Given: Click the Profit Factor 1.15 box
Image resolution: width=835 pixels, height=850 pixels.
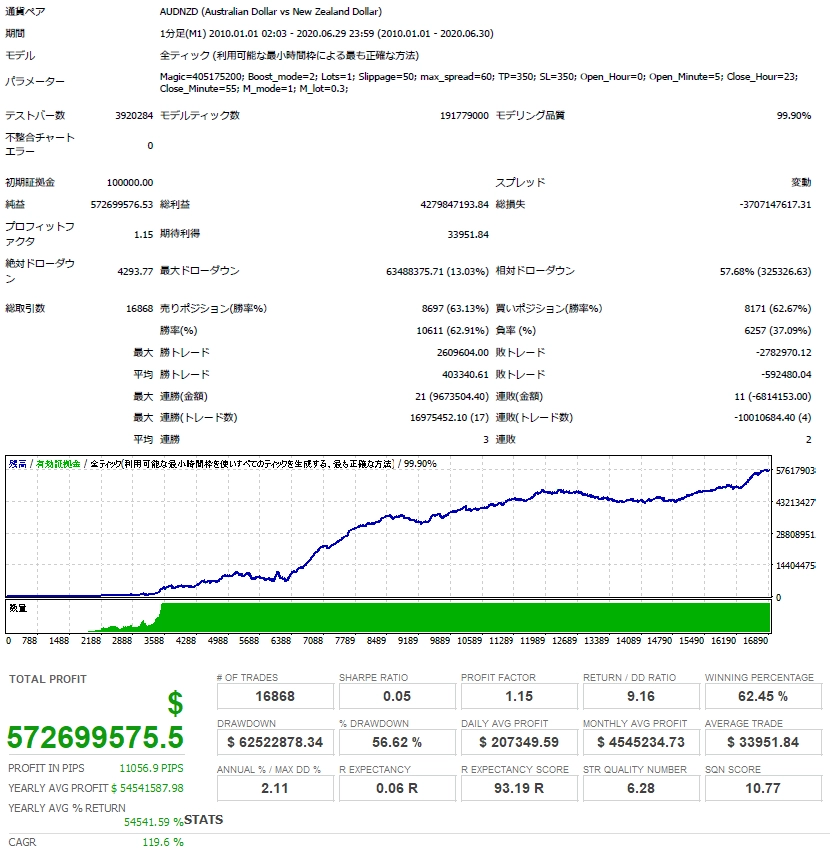Looking at the screenshot, I should click(x=519, y=696).
